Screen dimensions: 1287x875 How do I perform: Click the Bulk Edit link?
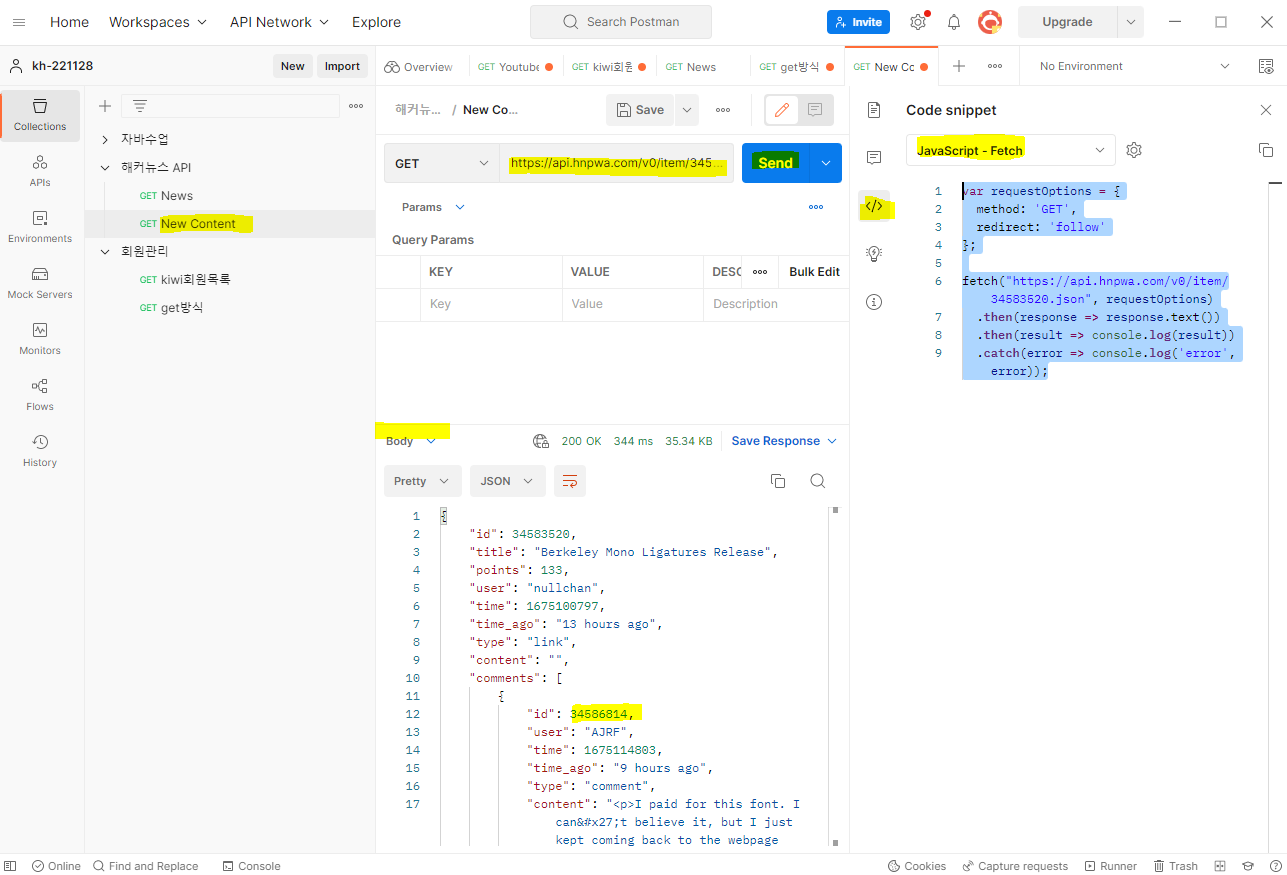[814, 272]
